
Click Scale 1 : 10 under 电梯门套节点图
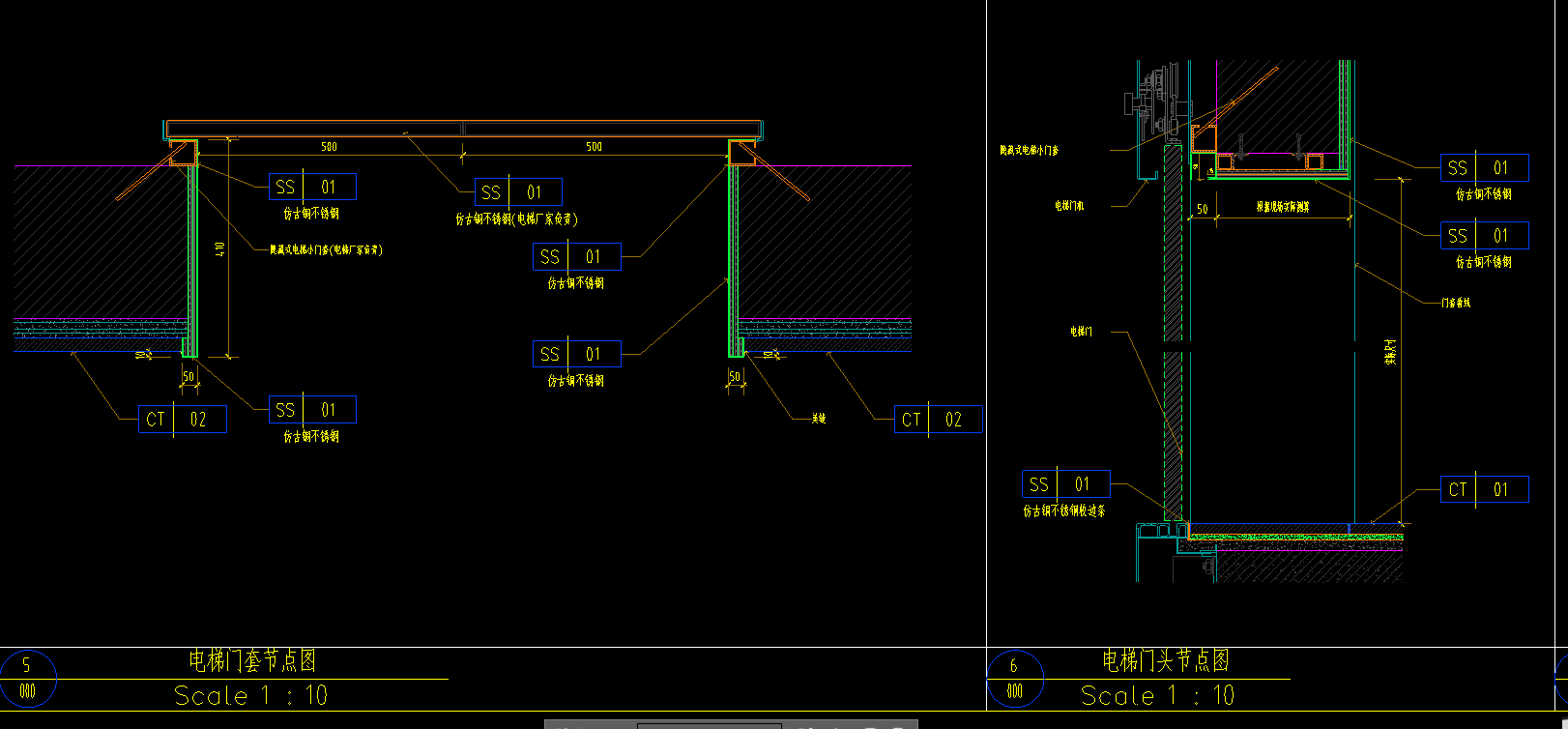point(250,695)
